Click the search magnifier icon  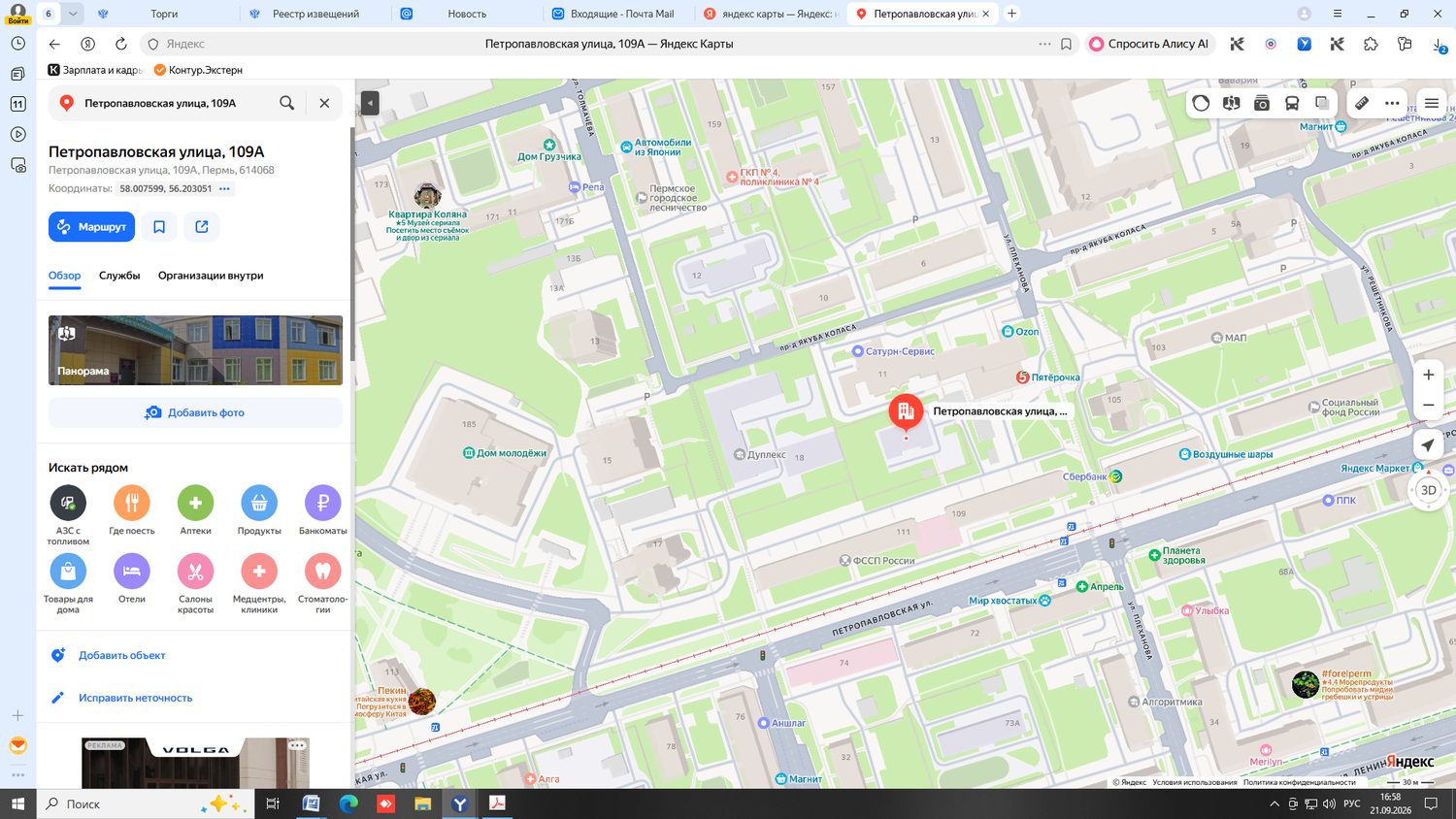click(x=287, y=103)
